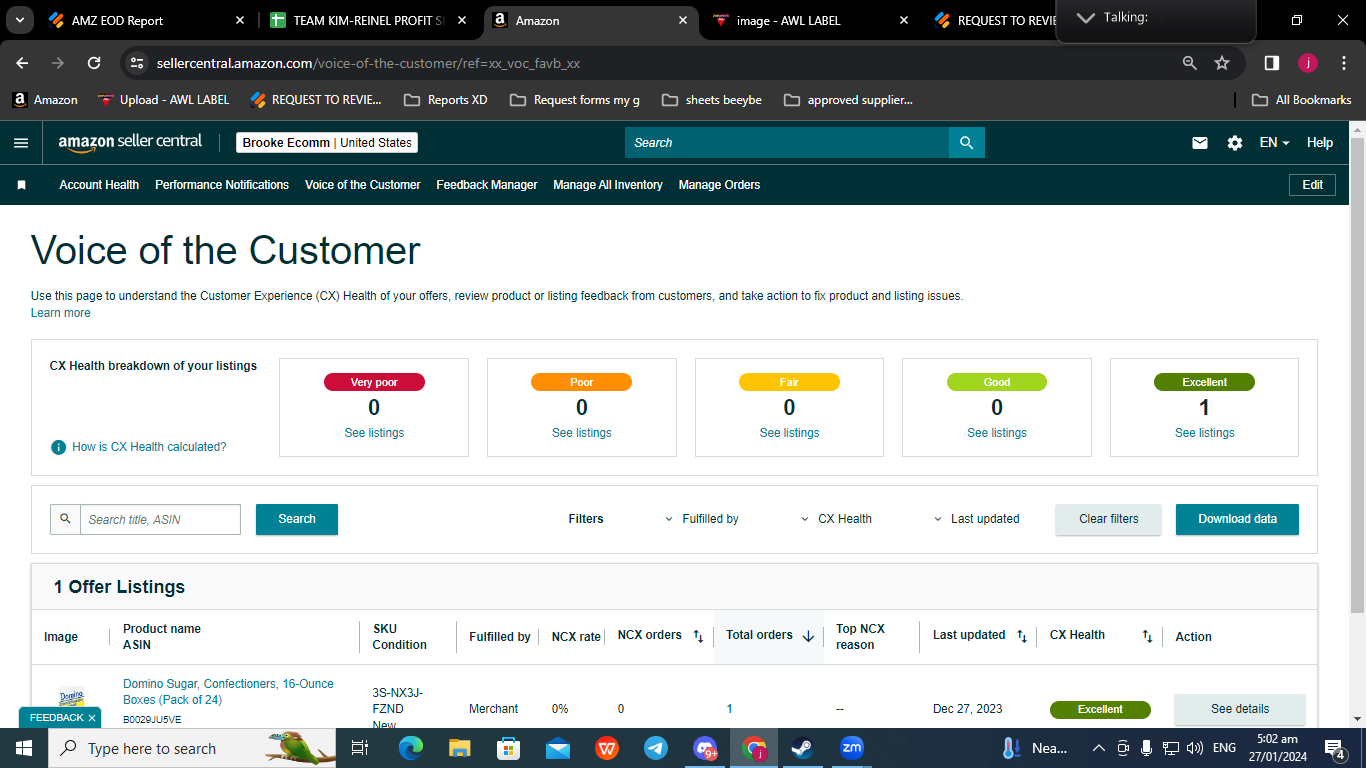The image size is (1366, 768).
Task: Open File Explorer from the taskbar
Action: [460, 748]
